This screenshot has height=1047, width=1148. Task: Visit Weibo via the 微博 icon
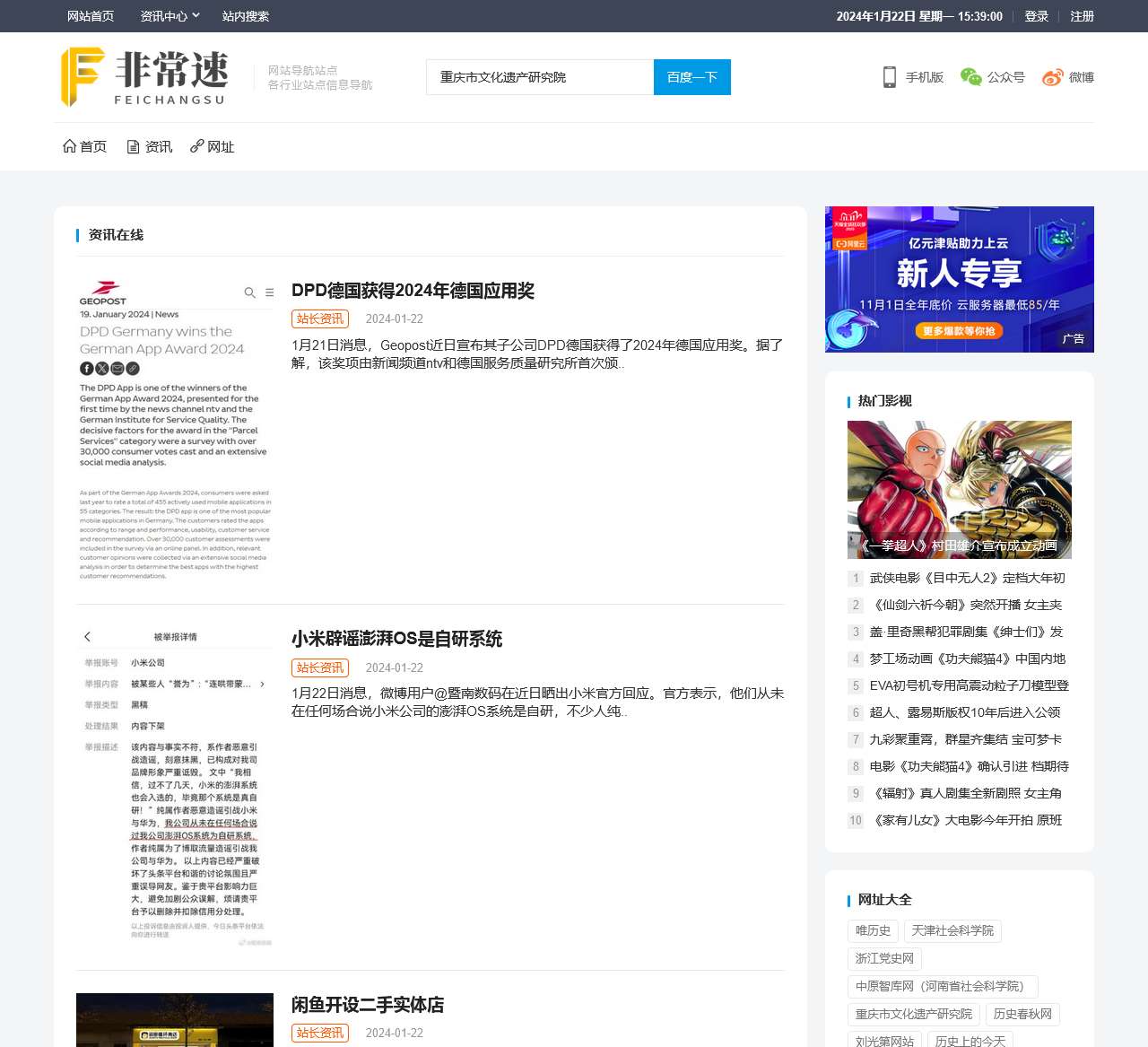pyautogui.click(x=1051, y=77)
